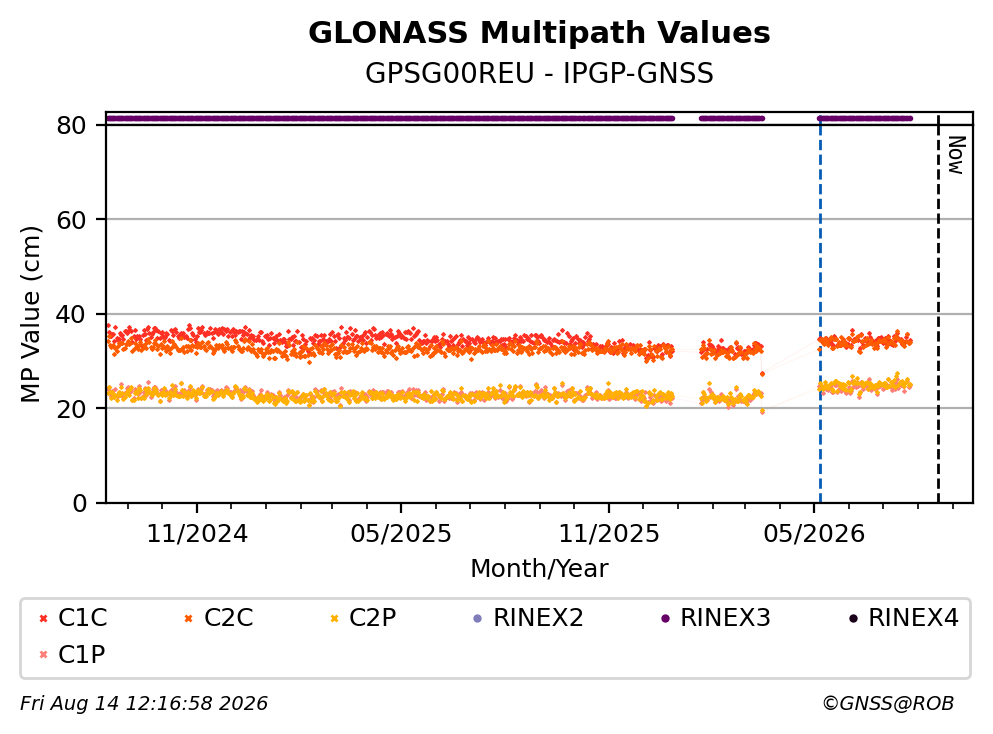Click the RINEX3 legend entry

(x=716, y=617)
